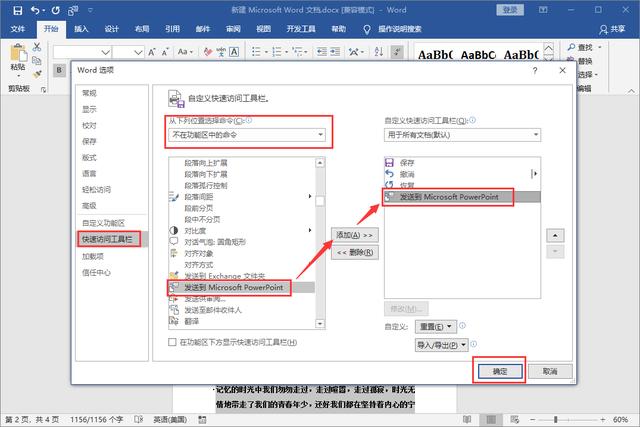Image resolution: width=640 pixels, height=427 pixels.
Task: Select 发送到 Microsoft PowerPoint in left list
Action: click(x=242, y=287)
